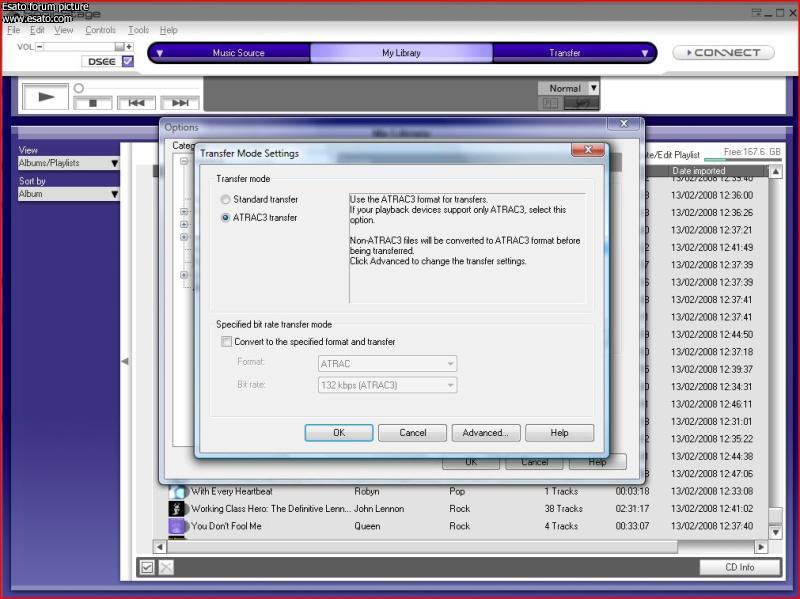Click the horizontal scrollbar of the album list
This screenshot has height=599, width=800.
pos(422,547)
